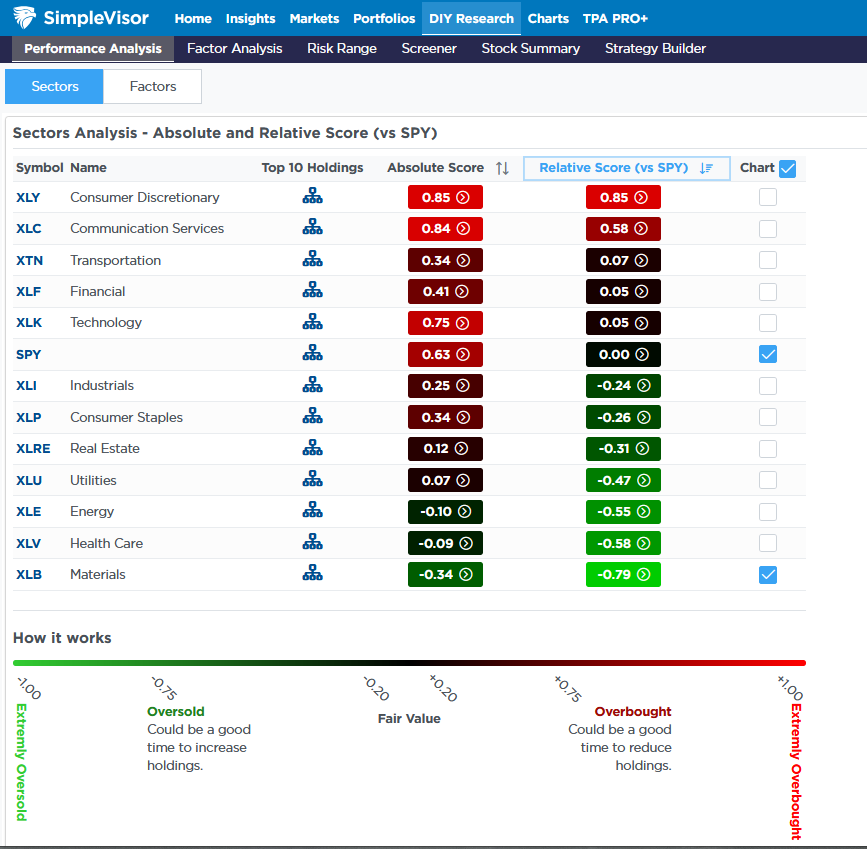
Task: Click the XLU Utilities symbol link
Action: 28,480
